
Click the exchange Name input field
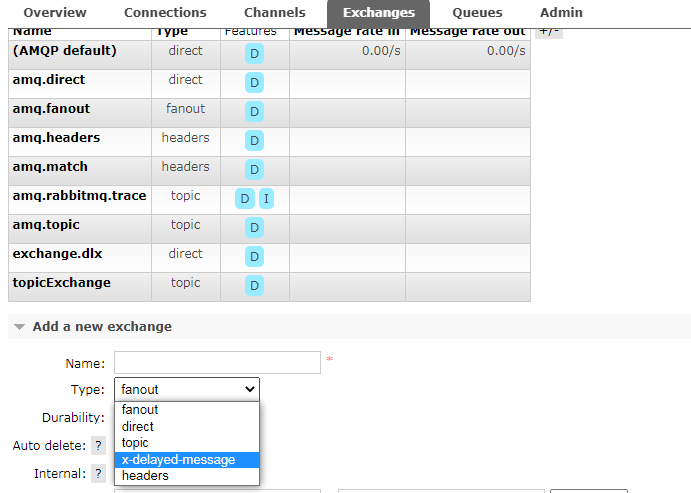pyautogui.click(x=217, y=362)
